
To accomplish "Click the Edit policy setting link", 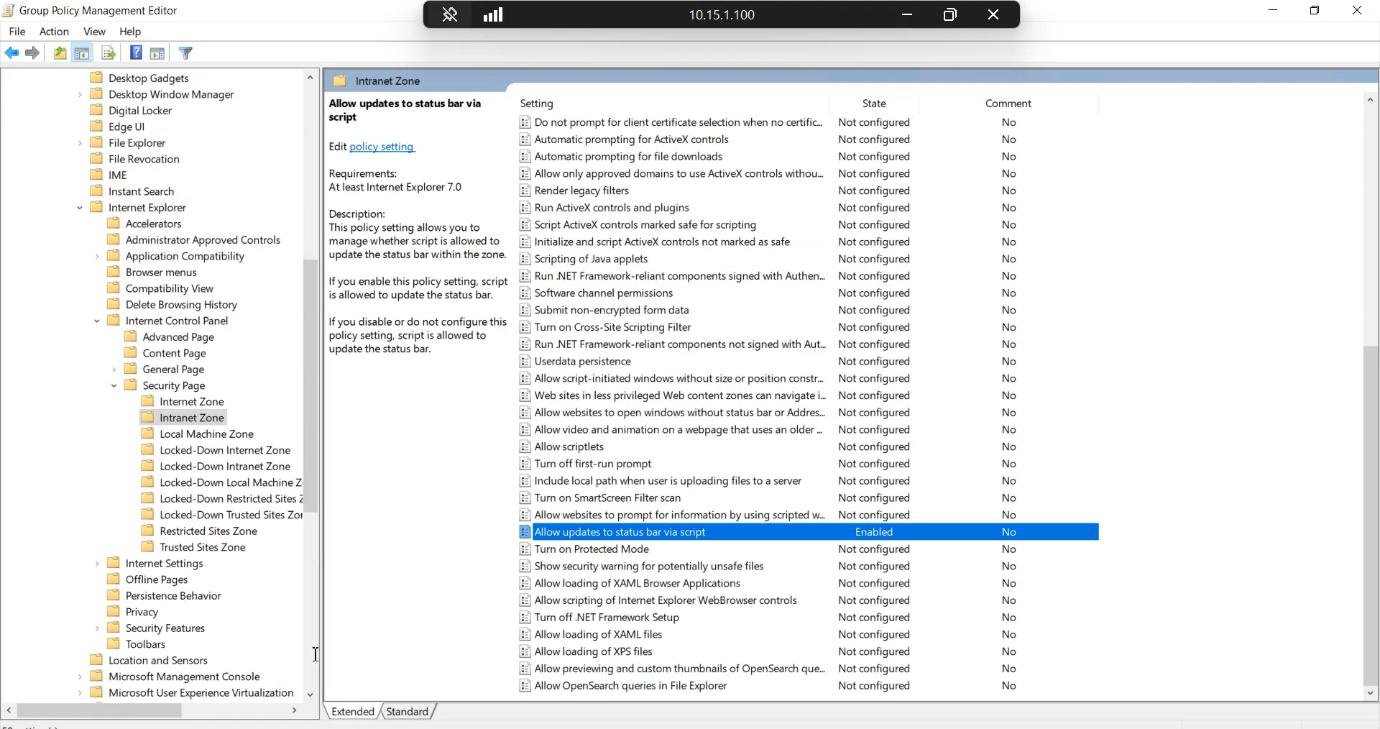I will point(381,147).
